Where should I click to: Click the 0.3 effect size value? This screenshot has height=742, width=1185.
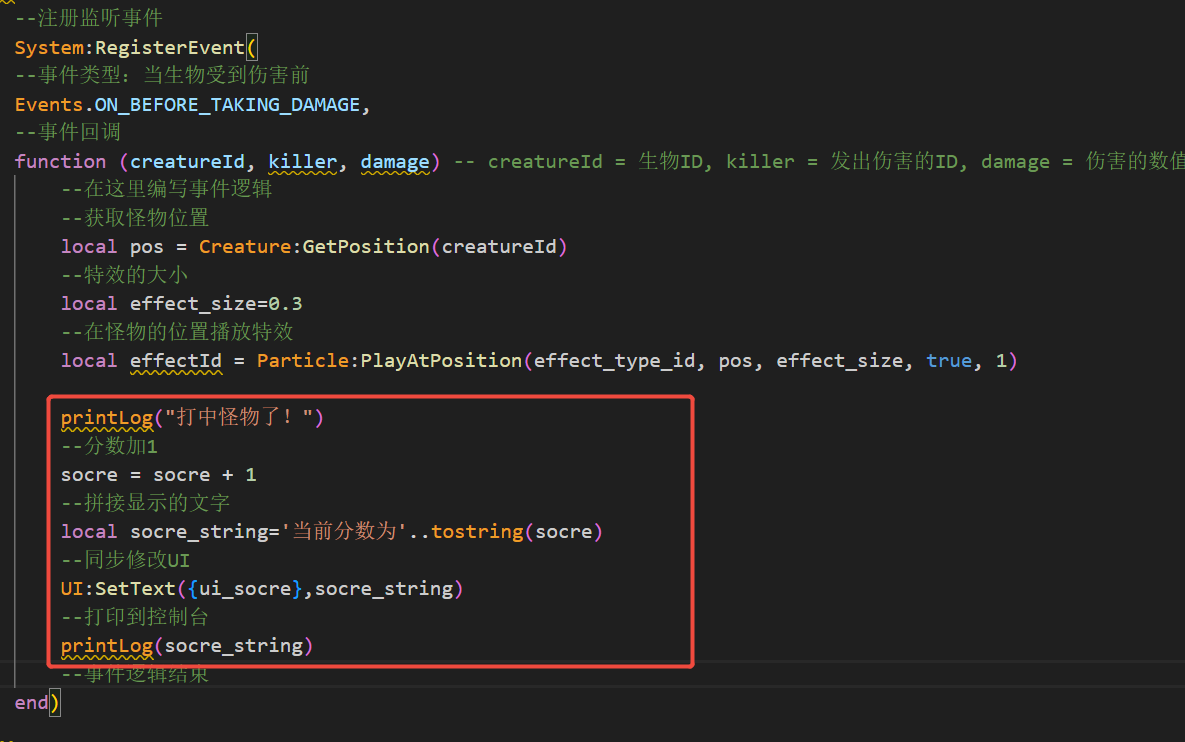[285, 303]
